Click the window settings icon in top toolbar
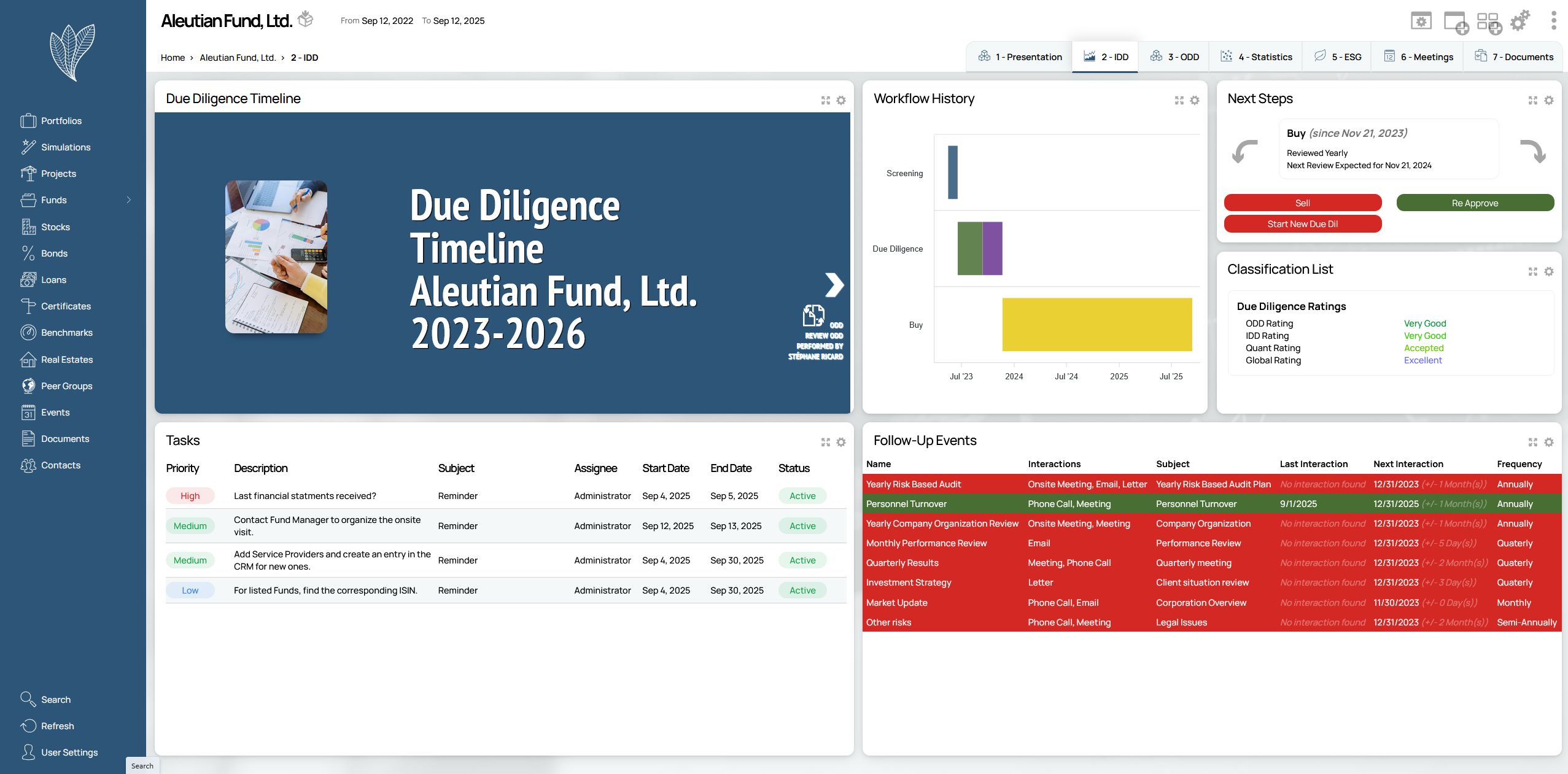 click(x=1421, y=21)
